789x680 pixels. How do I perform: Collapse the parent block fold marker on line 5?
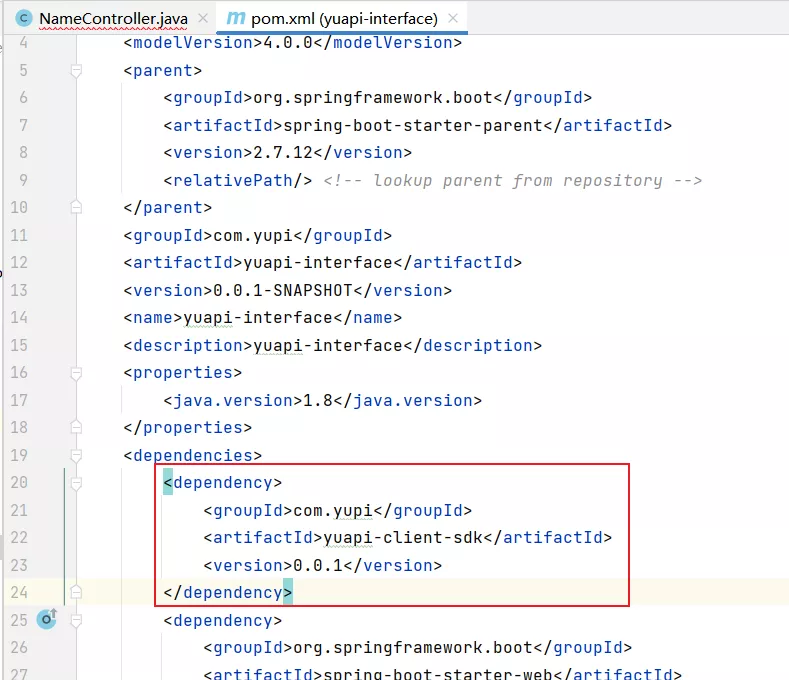click(x=76, y=70)
